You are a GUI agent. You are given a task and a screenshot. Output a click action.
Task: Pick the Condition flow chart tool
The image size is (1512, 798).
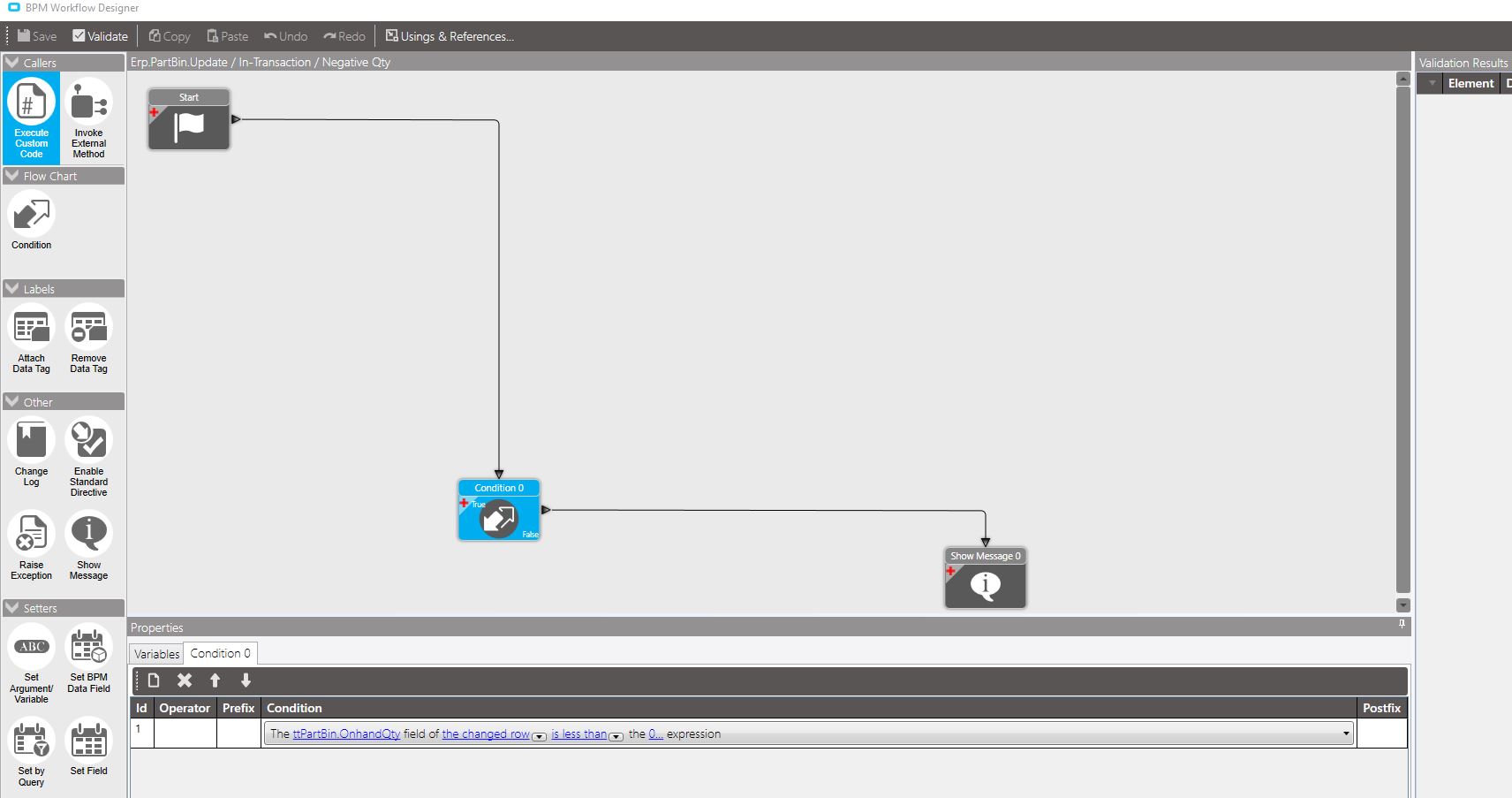click(x=32, y=221)
